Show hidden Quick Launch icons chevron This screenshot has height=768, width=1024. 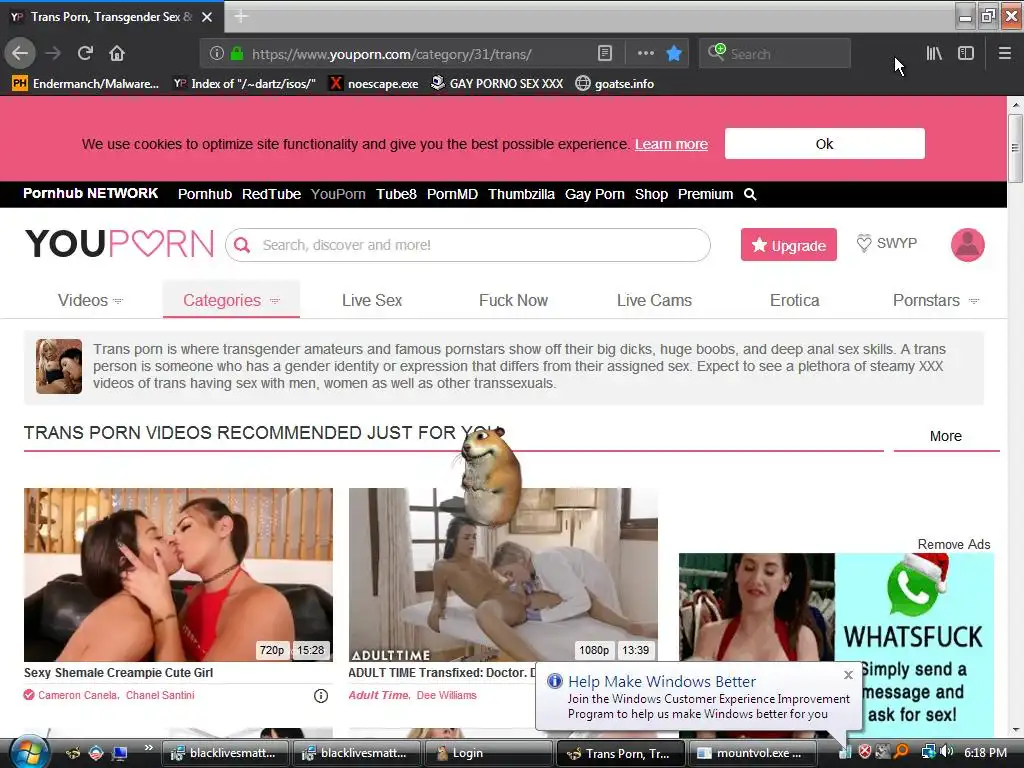[x=148, y=747]
